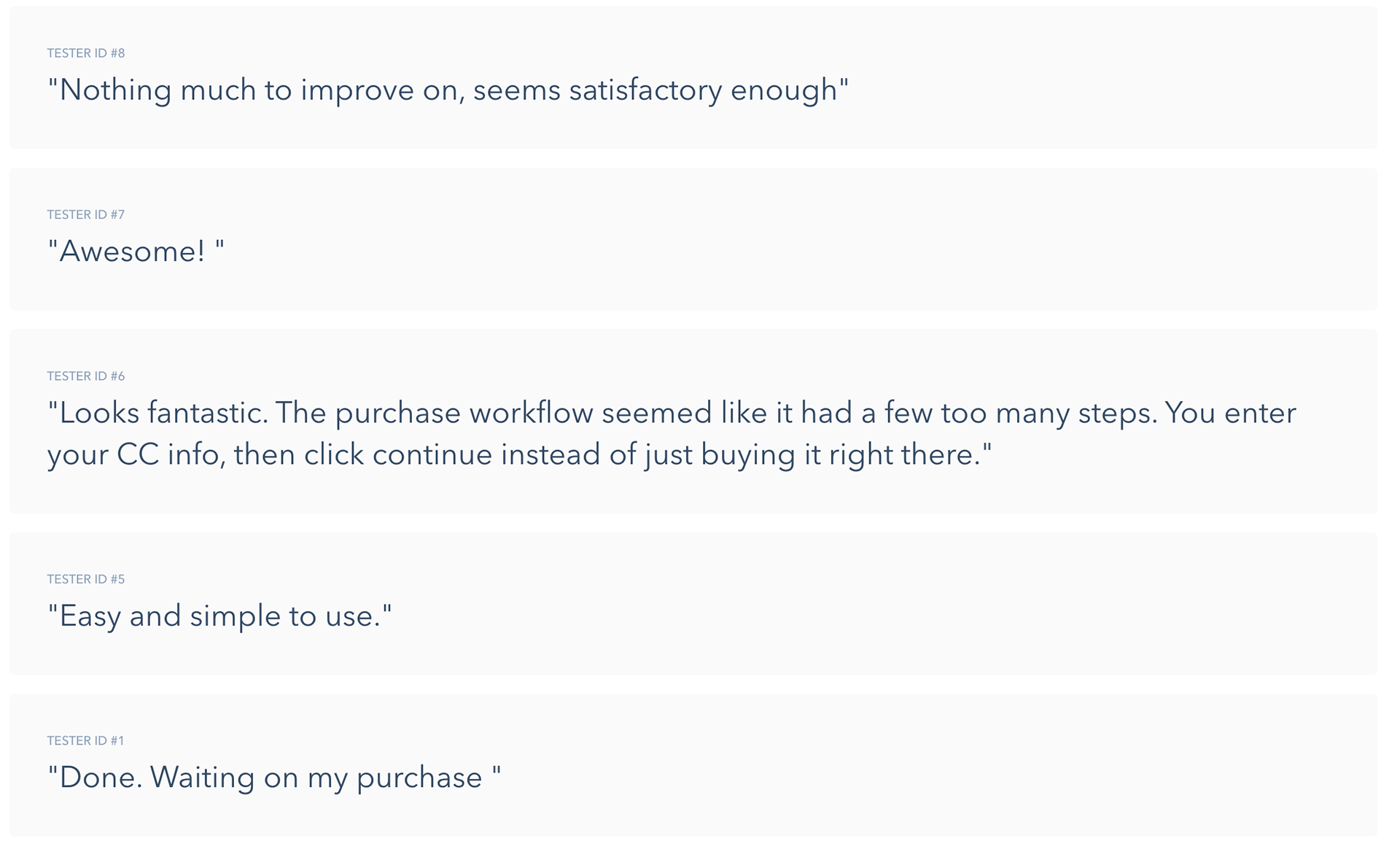Click the "Awesome!" feedback quote
Image resolution: width=1400 pixels, height=849 pixels.
tap(136, 252)
